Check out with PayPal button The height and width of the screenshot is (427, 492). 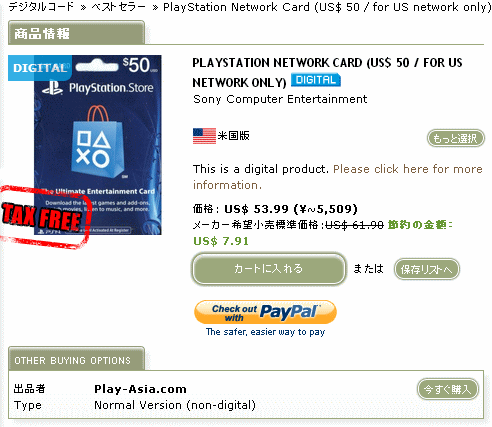point(265,312)
